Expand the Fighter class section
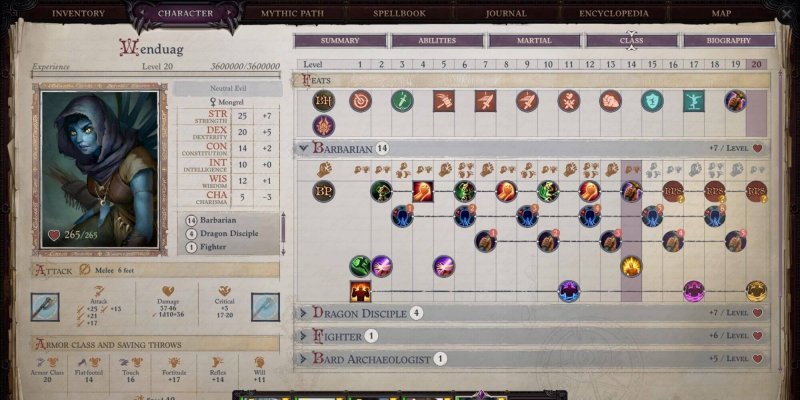Viewport: 800px width, 400px height. (303, 336)
